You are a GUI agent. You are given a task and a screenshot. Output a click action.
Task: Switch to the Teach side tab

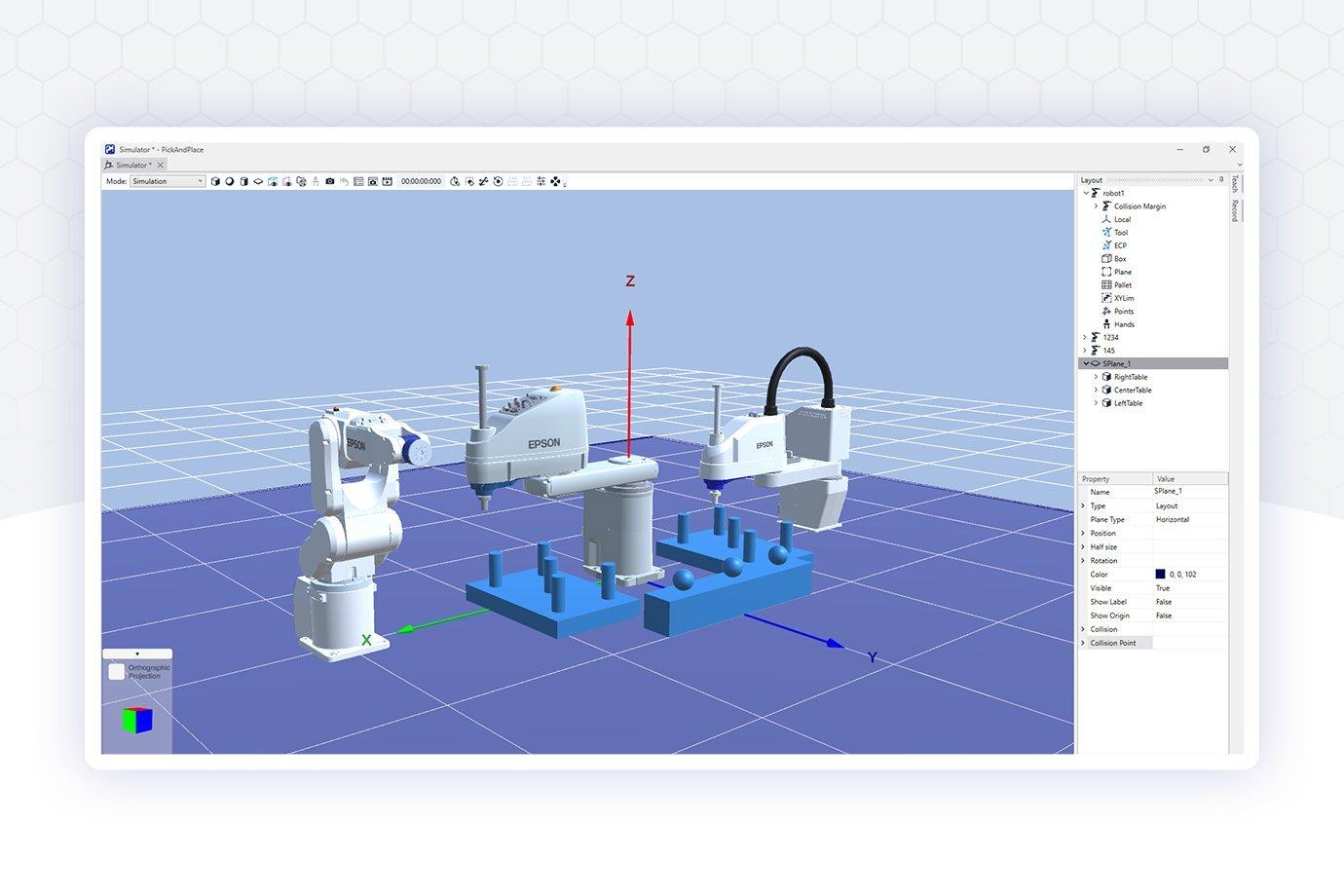[x=1235, y=184]
